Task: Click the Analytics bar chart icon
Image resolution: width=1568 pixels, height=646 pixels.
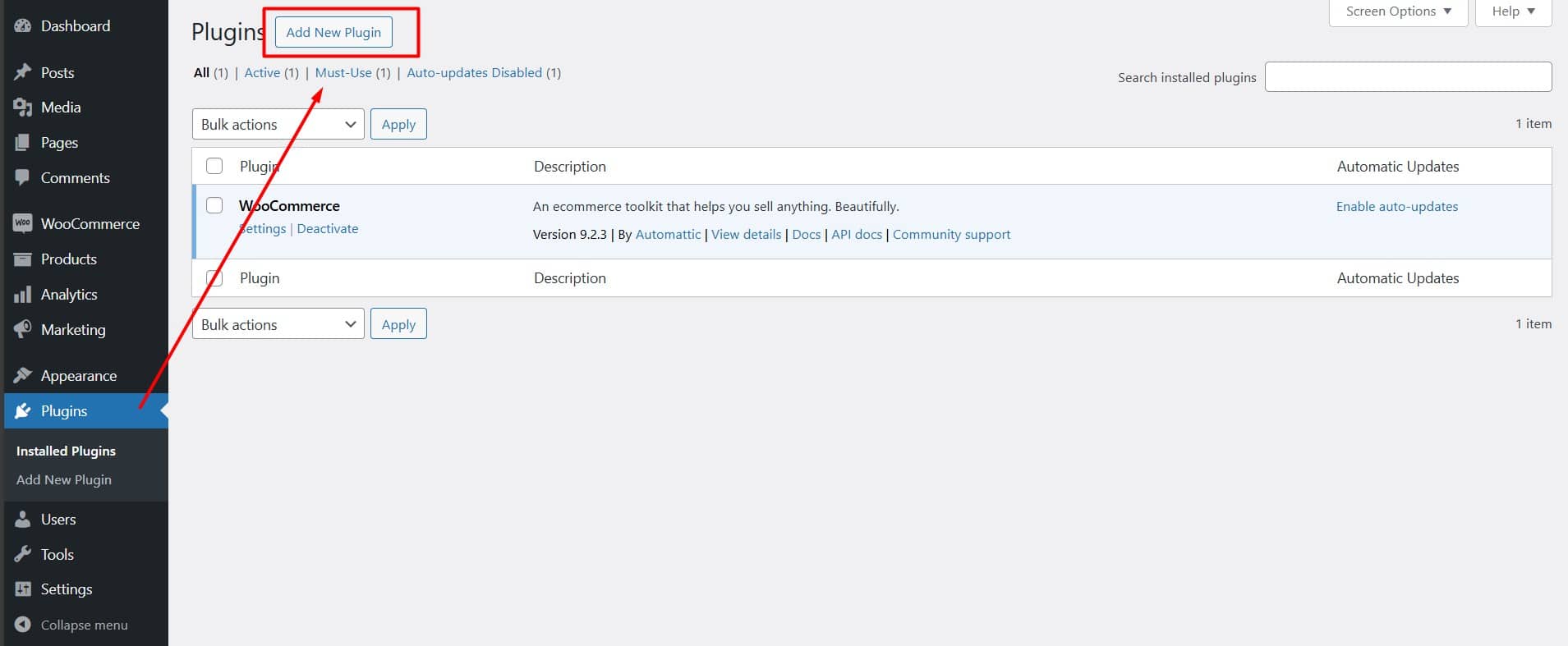Action: [x=23, y=294]
